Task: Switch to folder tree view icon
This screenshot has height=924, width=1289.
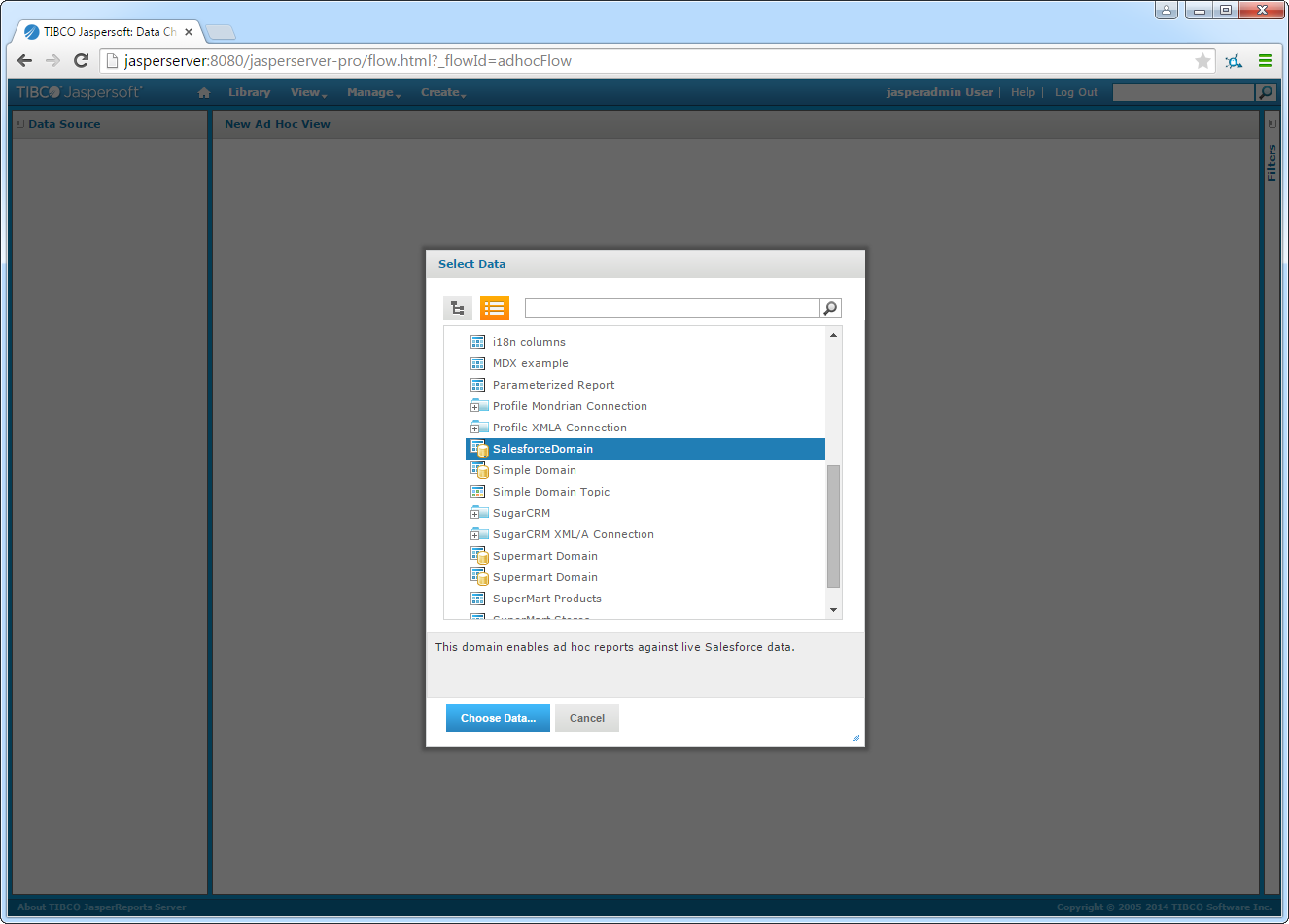Action: pos(458,309)
